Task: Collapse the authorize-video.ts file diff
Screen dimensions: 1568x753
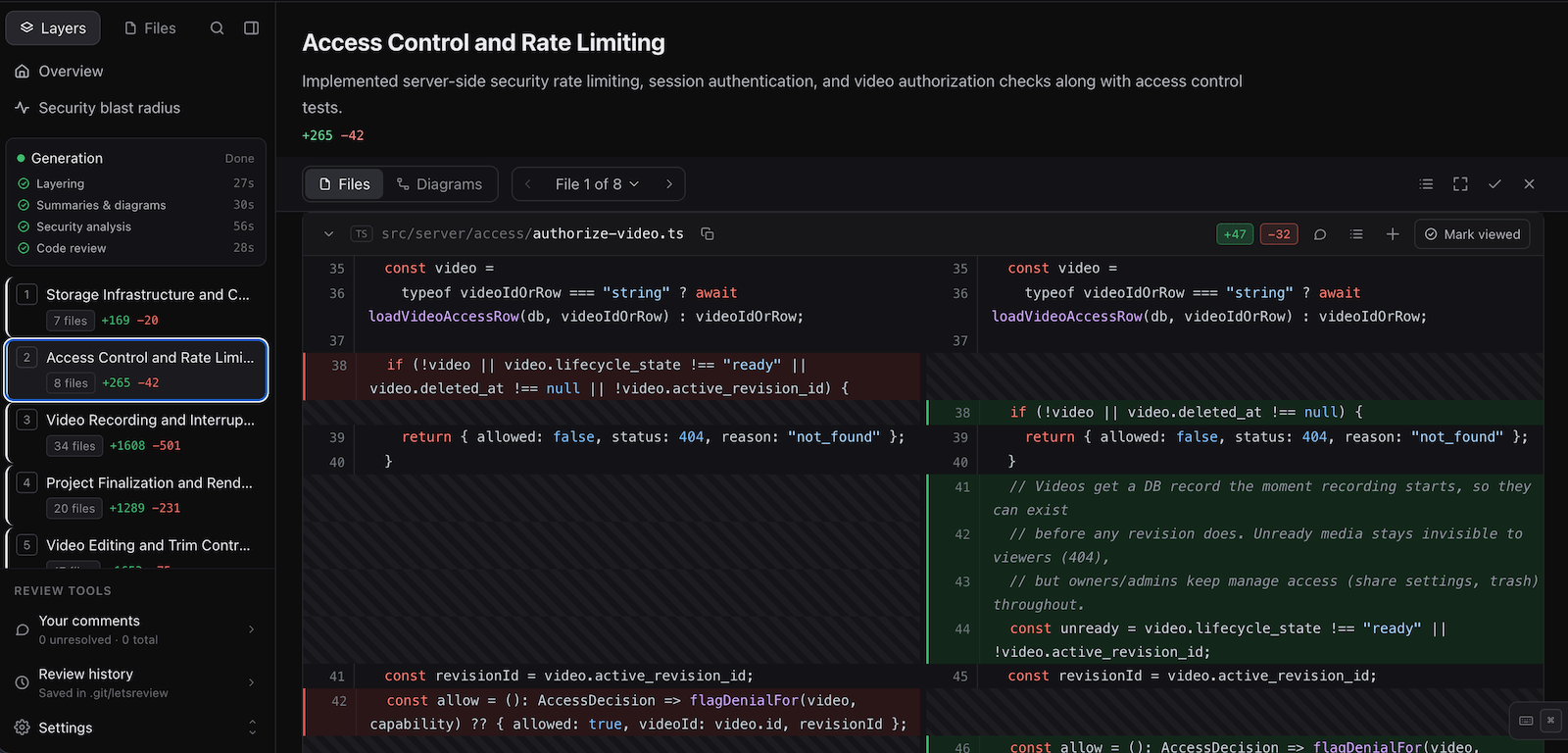Action: (x=329, y=234)
